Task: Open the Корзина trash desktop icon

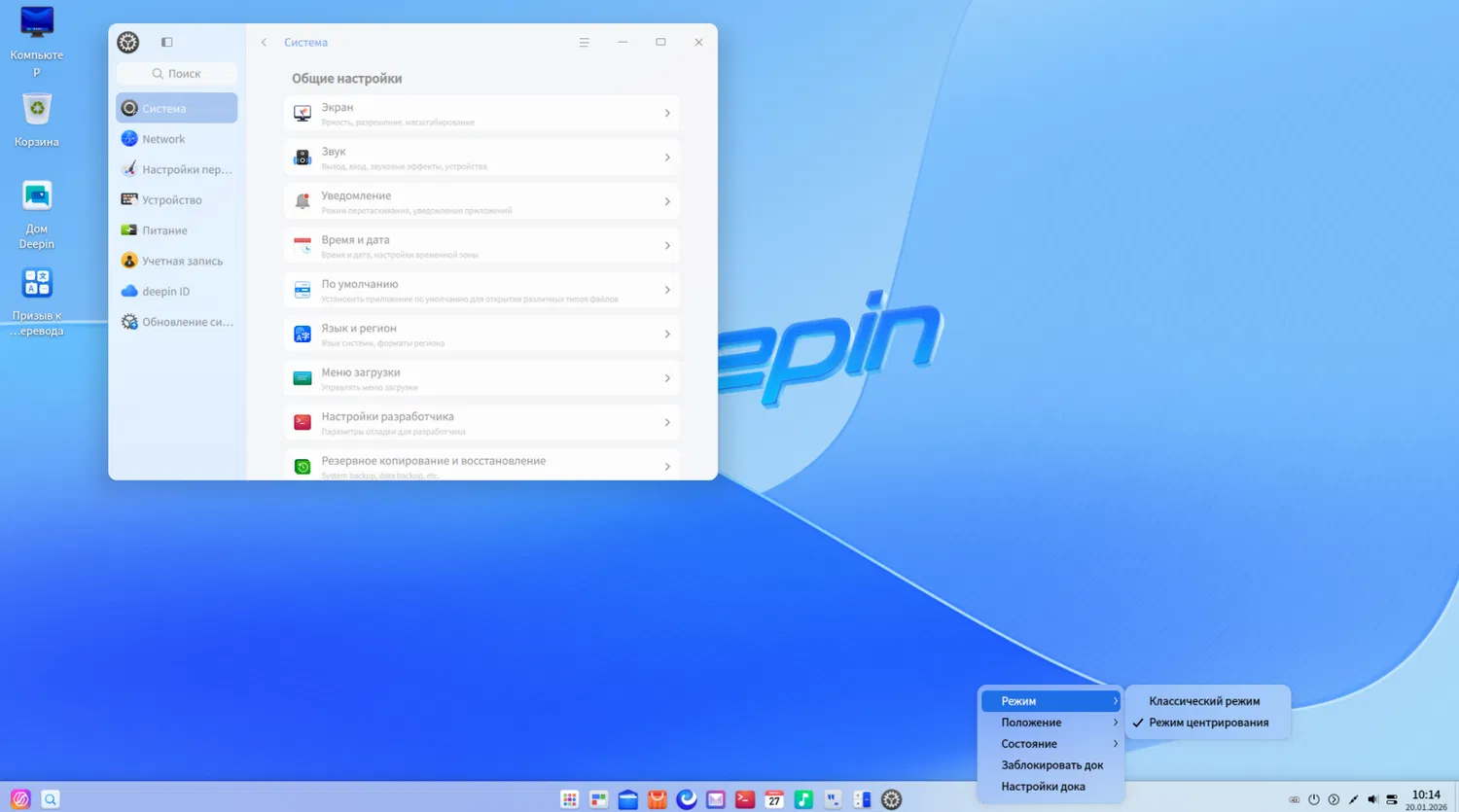Action: coord(37,120)
